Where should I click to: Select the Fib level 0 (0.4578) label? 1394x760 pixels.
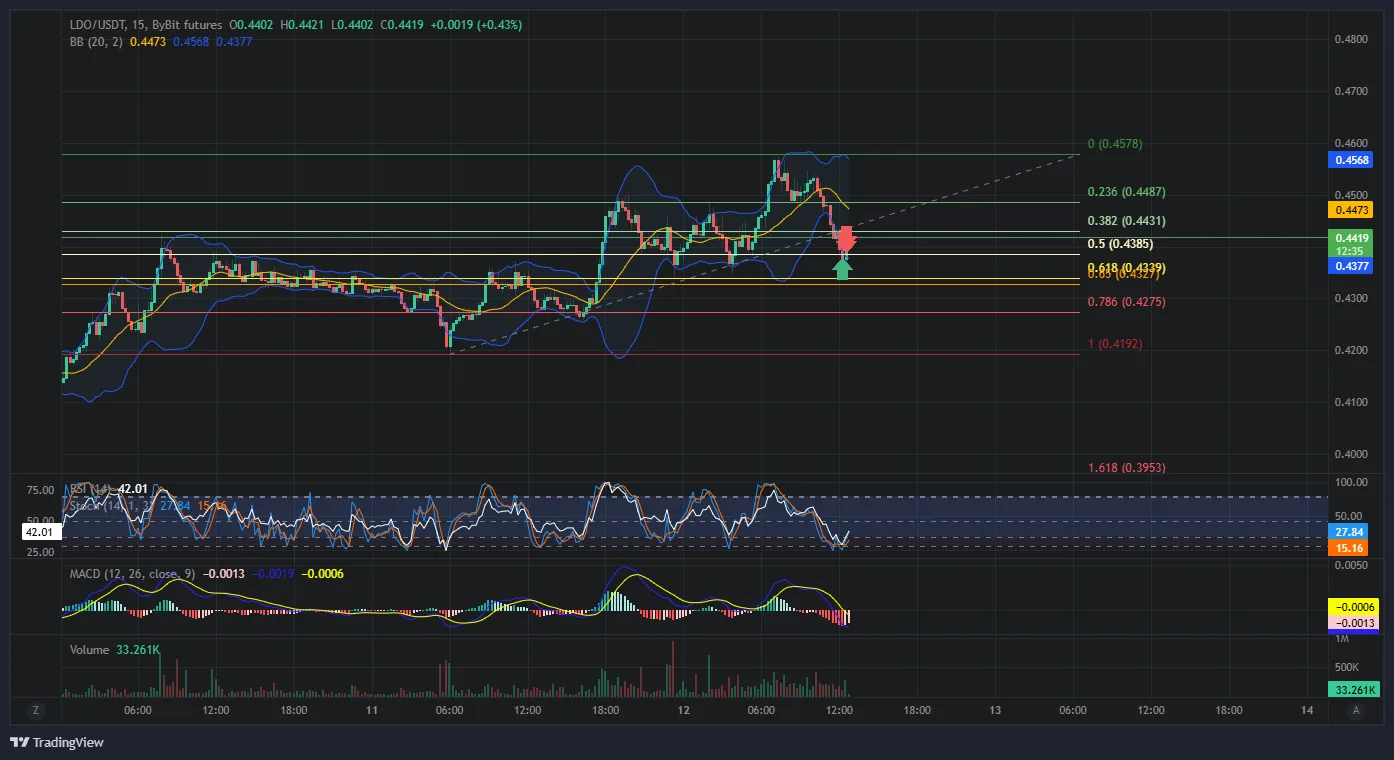[x=1114, y=144]
